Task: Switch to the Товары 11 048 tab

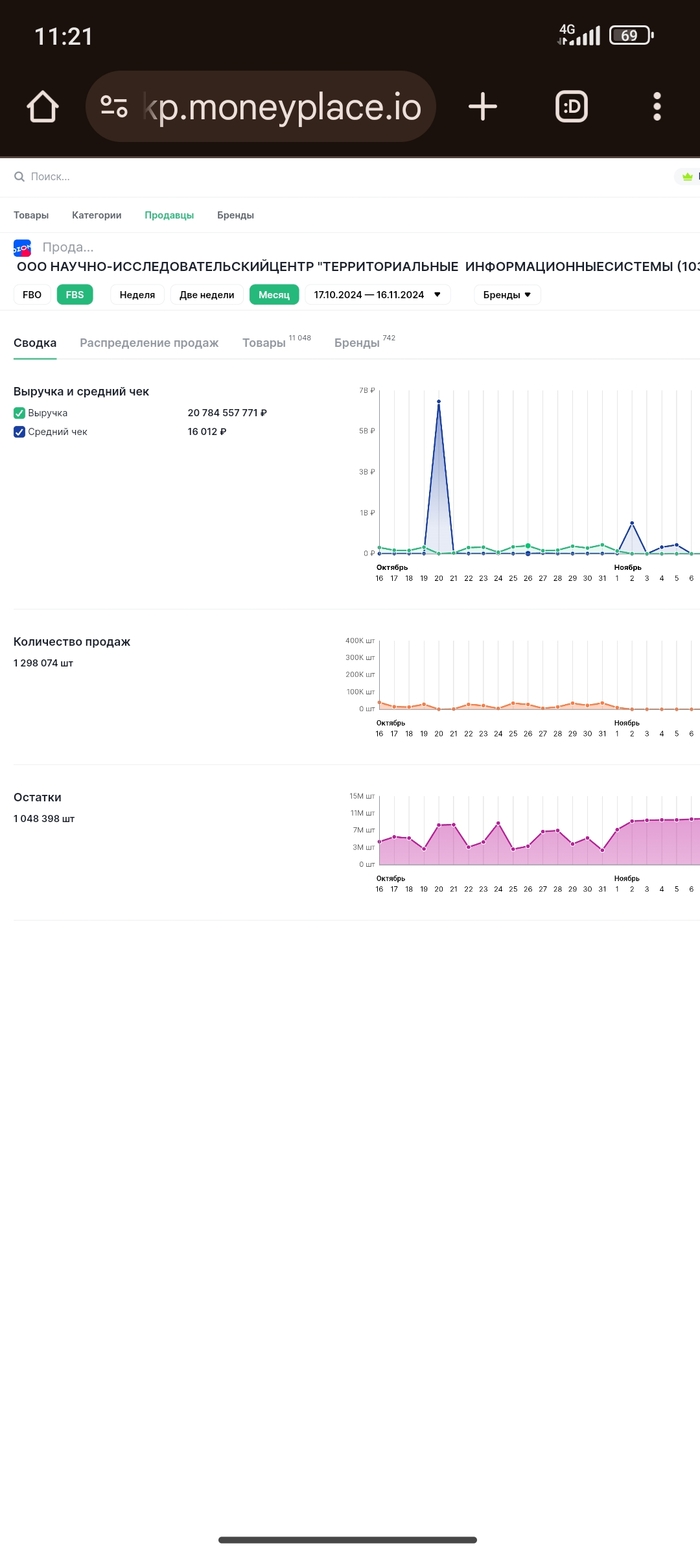Action: click(x=264, y=343)
